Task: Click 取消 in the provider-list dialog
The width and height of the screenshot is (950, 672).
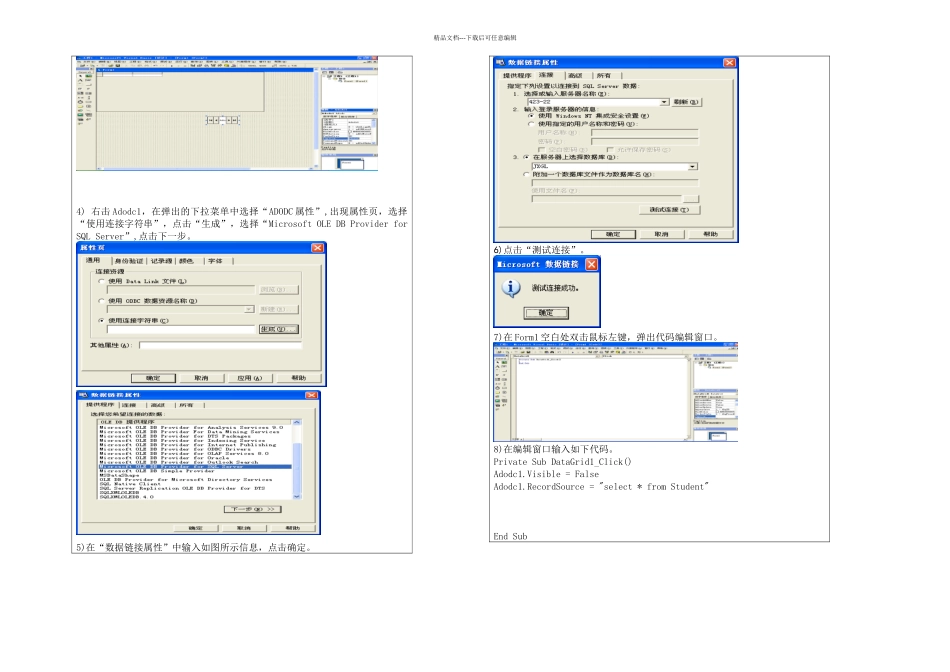Action: (x=244, y=528)
